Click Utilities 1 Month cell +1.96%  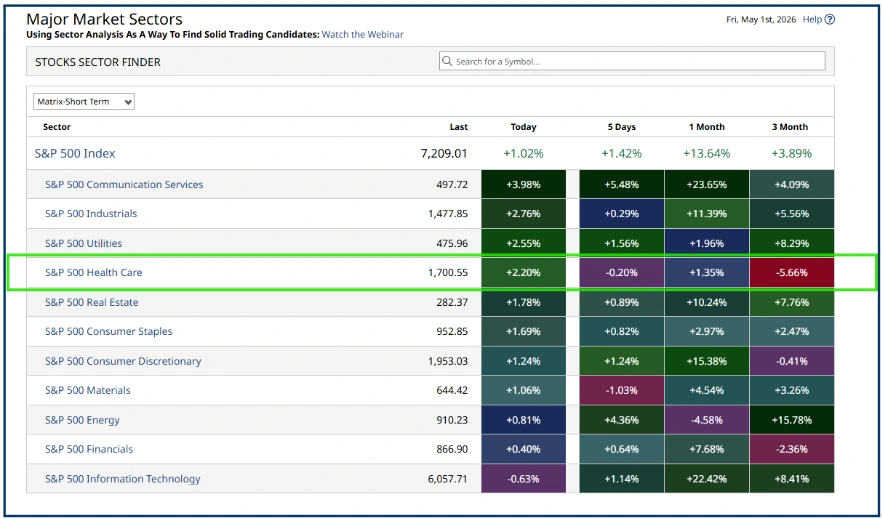click(x=707, y=243)
